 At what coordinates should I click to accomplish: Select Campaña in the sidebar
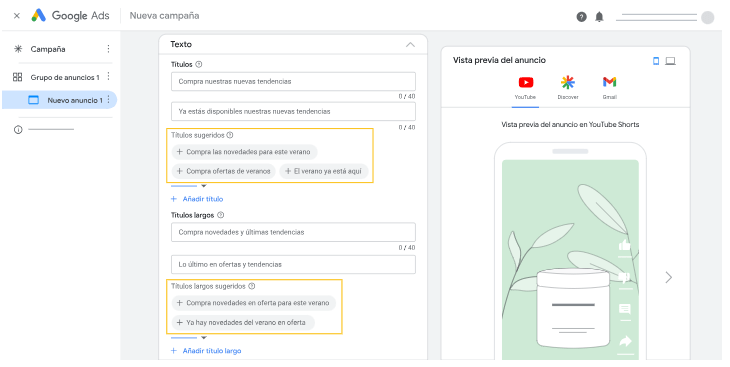tap(48, 49)
